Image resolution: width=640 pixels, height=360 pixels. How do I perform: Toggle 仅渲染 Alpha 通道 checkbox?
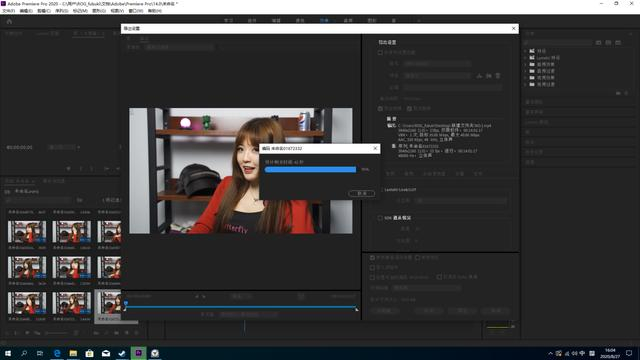tap(439, 277)
